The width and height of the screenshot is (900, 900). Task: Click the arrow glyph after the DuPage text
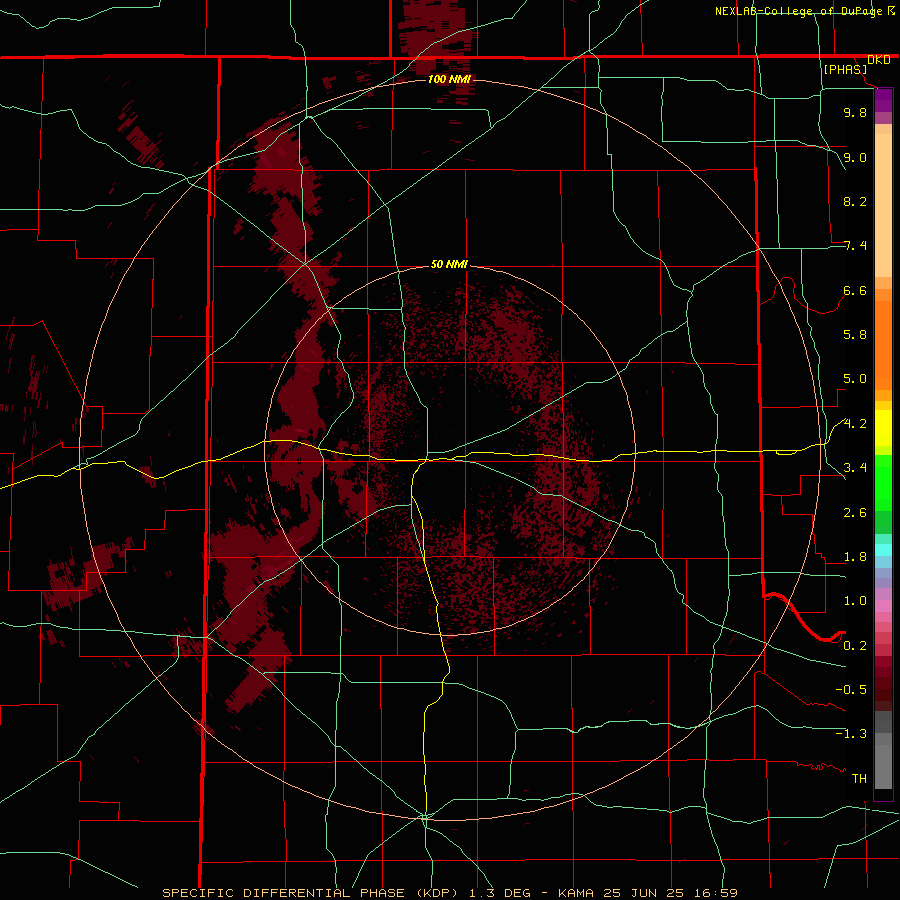pyautogui.click(x=891, y=11)
